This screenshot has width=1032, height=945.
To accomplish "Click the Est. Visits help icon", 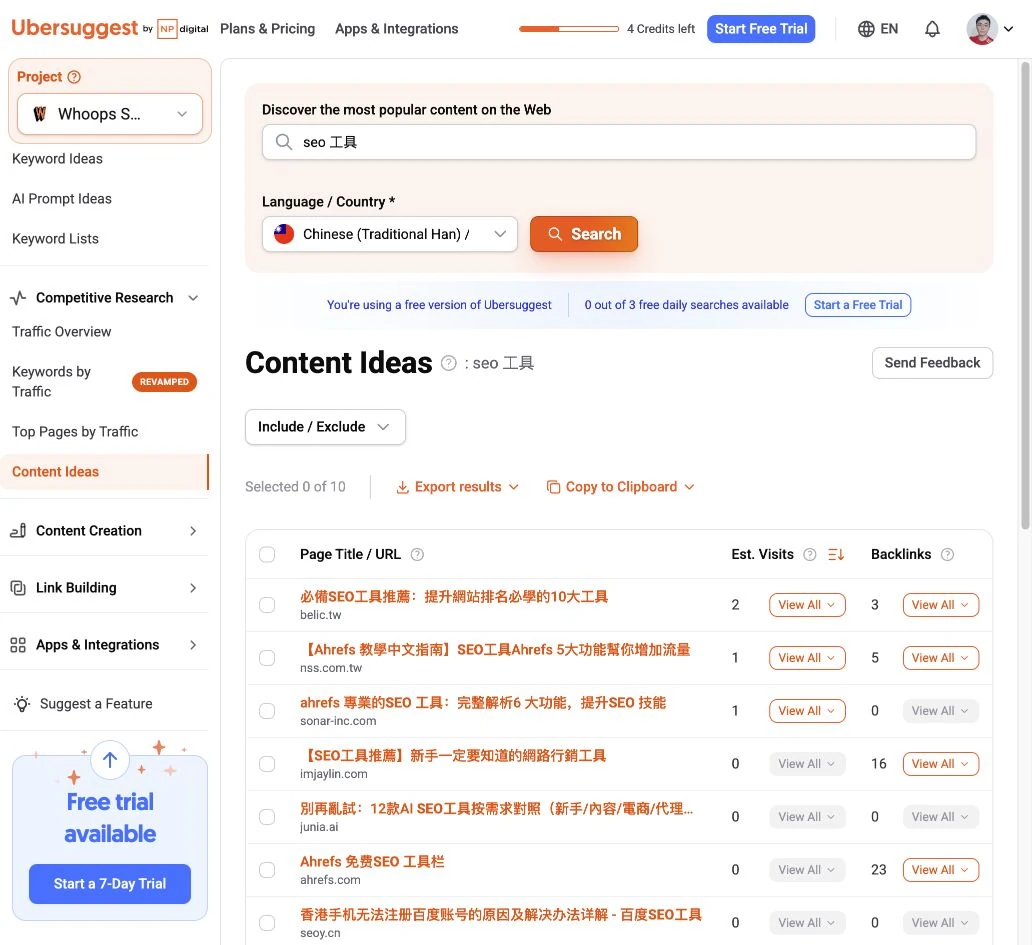I will pos(810,554).
